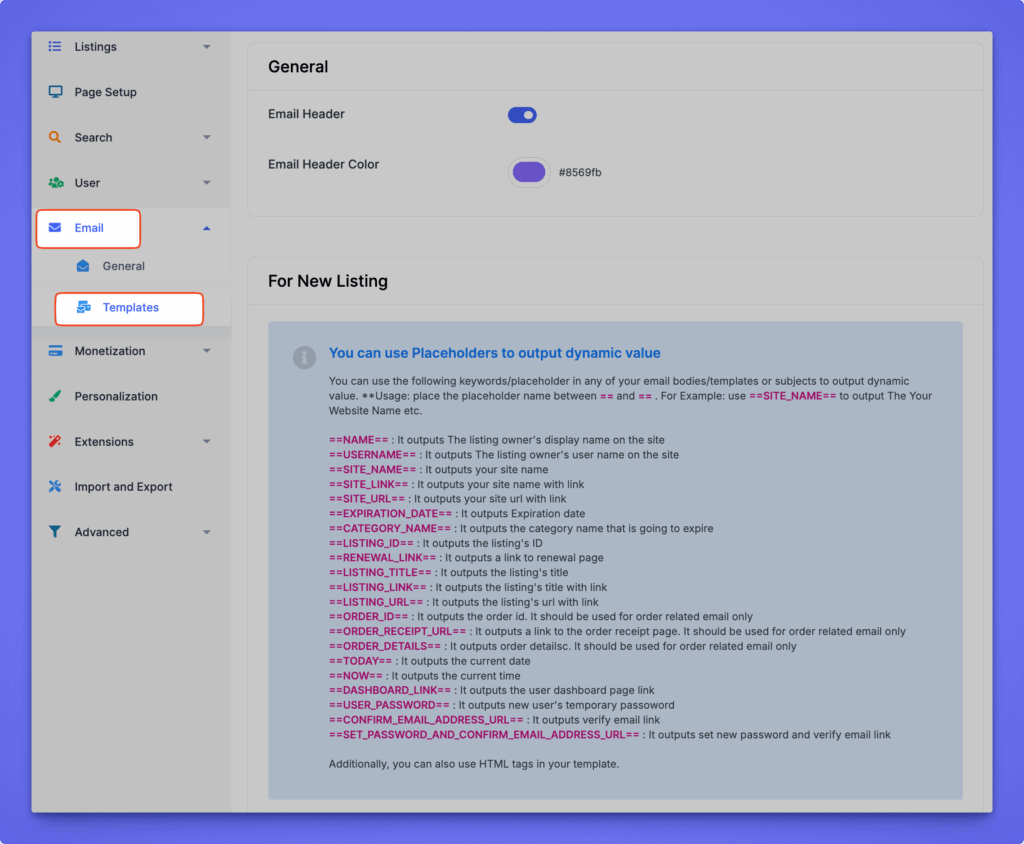The image size is (1024, 844).
Task: Disable the Email Header toggle
Action: [522, 115]
